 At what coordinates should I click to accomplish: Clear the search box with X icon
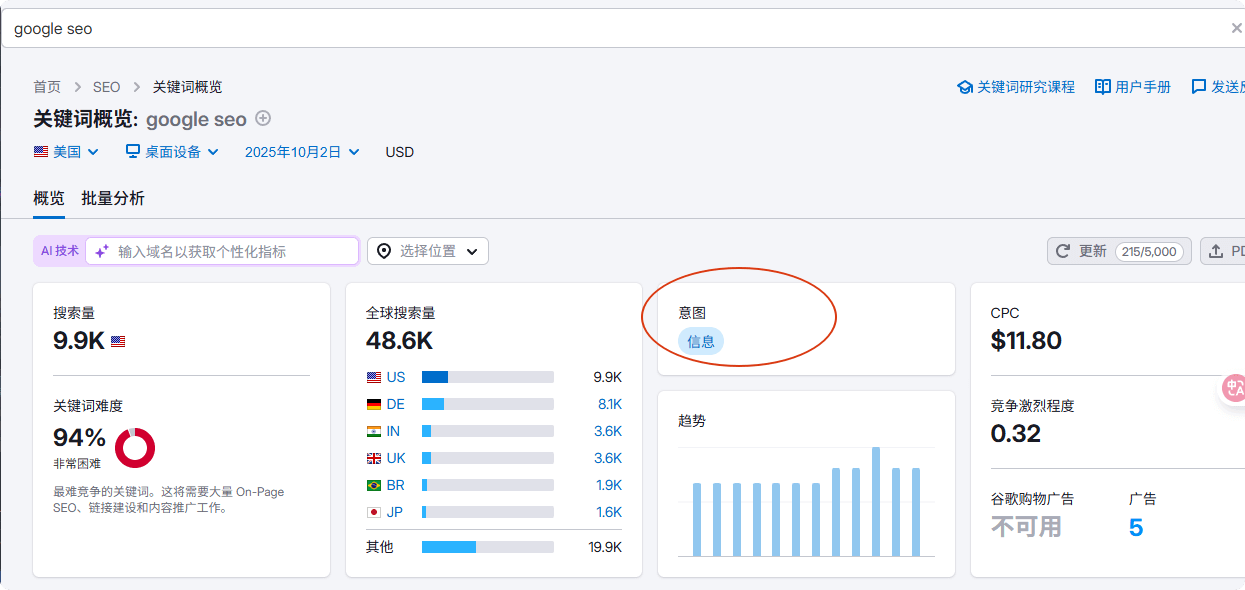click(x=1236, y=29)
